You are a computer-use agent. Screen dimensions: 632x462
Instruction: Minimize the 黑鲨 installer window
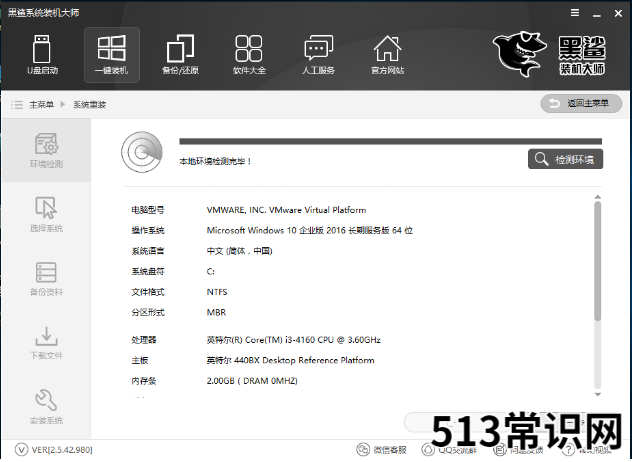pos(597,14)
